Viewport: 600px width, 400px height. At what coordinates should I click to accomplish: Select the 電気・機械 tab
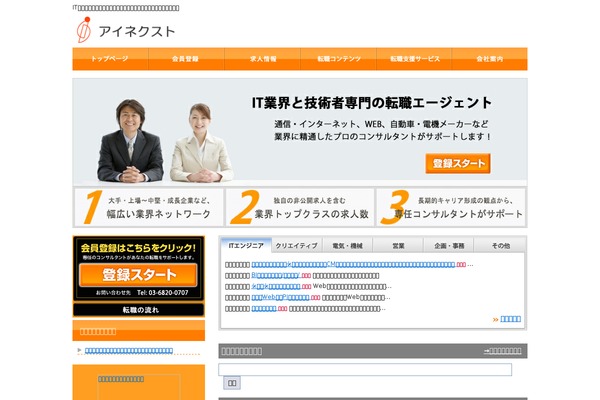coord(347,246)
